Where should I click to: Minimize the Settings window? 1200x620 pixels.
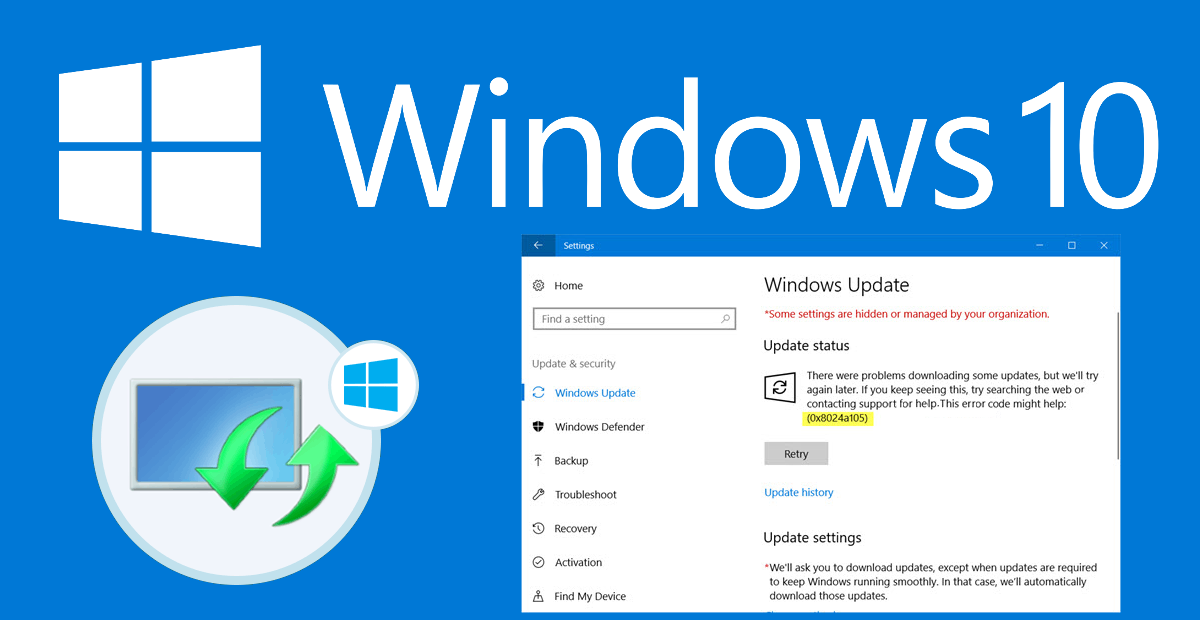point(1039,245)
